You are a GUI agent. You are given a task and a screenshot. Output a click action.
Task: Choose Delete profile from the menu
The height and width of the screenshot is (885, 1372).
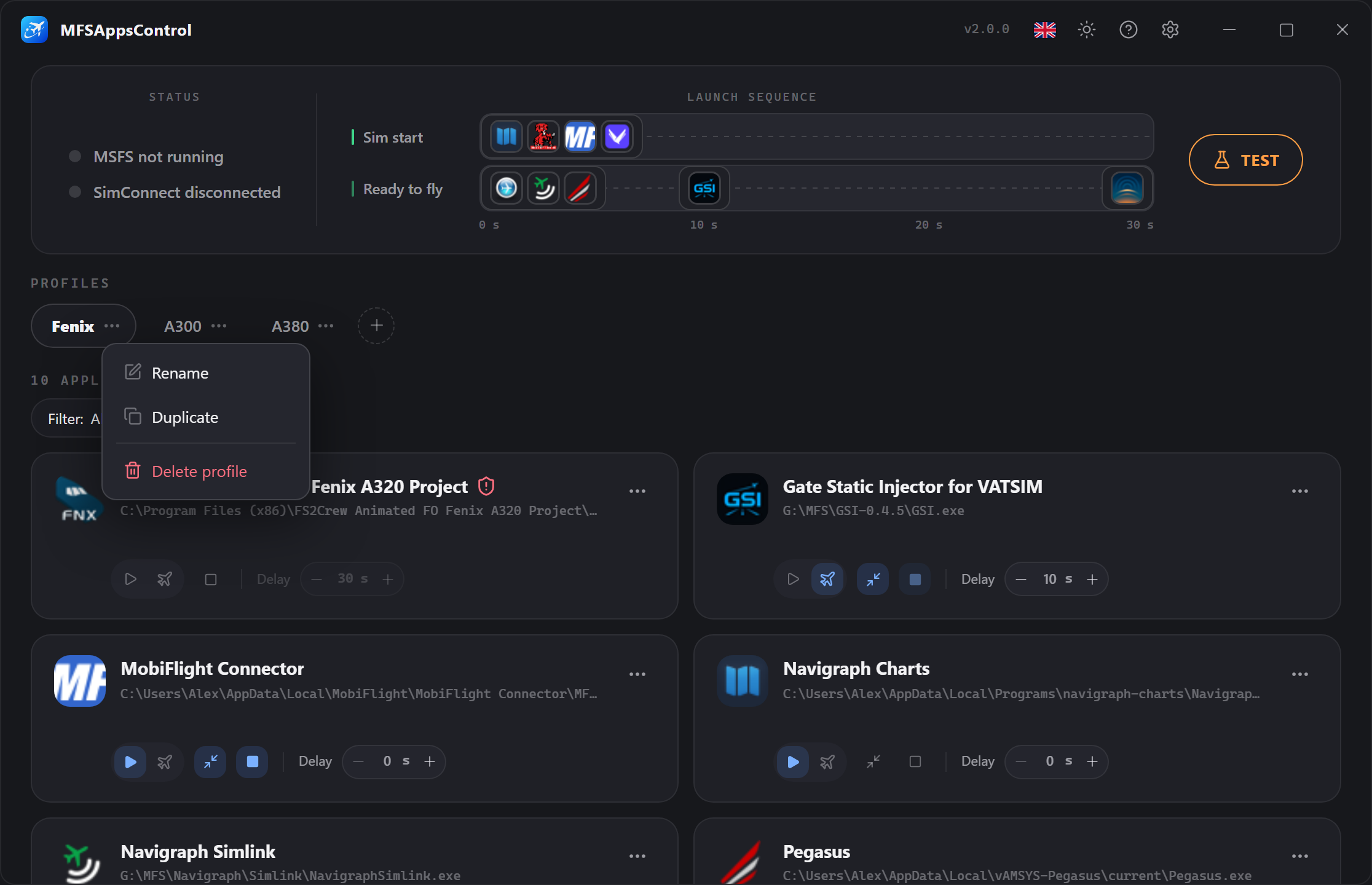pyautogui.click(x=206, y=471)
